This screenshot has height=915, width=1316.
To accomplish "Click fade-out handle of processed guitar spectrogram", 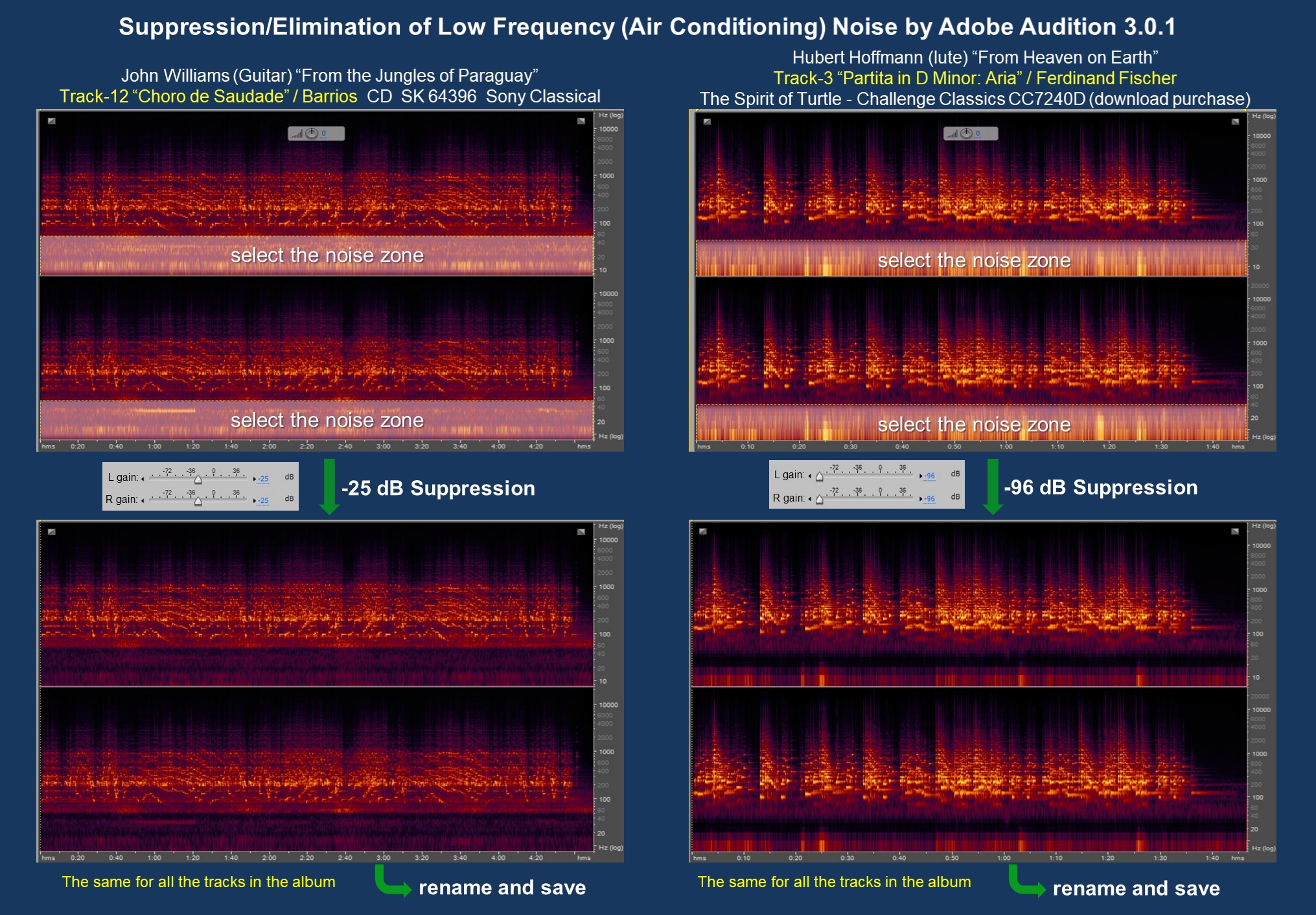I will tap(581, 532).
